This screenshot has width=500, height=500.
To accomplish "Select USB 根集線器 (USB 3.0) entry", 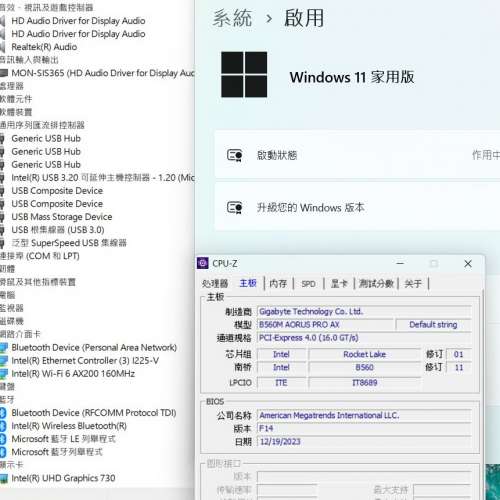I will 58,230.
